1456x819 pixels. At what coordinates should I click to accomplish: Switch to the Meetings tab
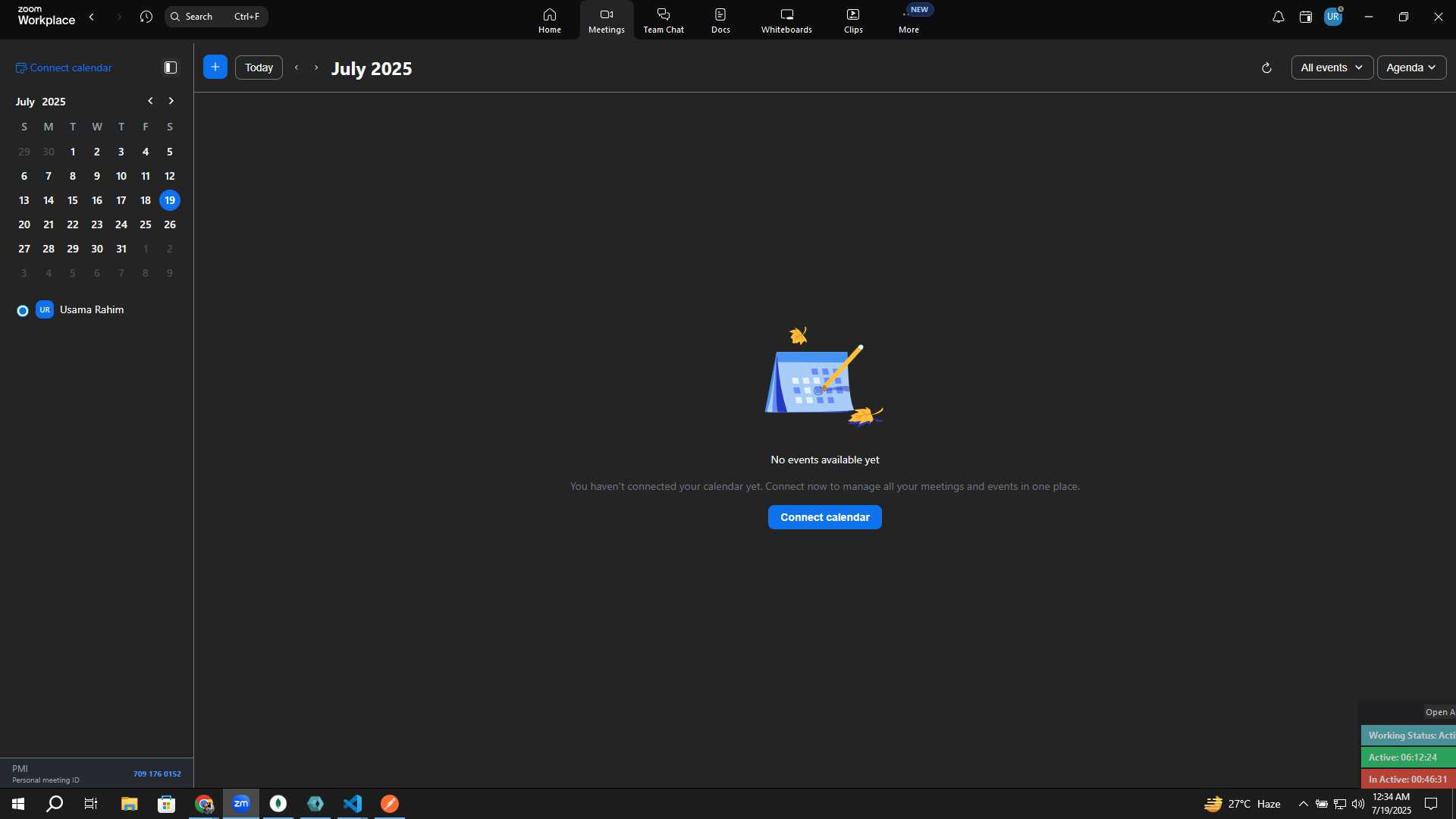pos(607,20)
